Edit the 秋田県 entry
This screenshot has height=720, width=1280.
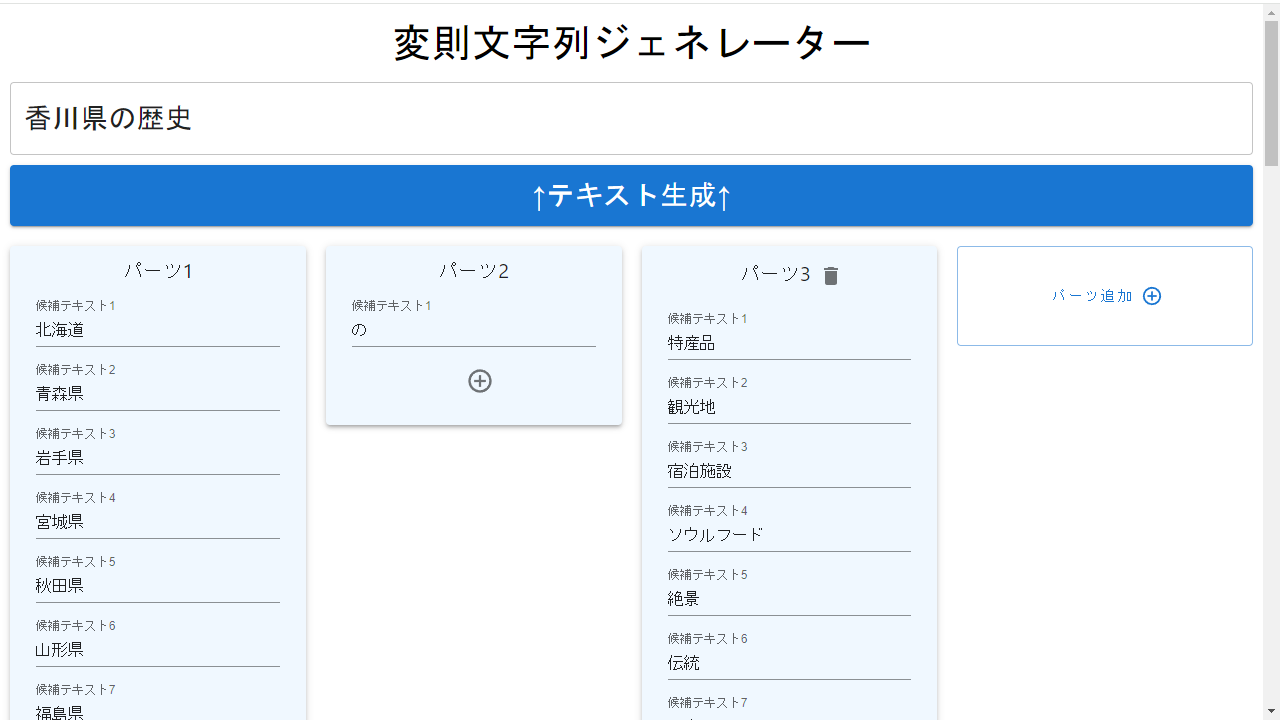157,586
